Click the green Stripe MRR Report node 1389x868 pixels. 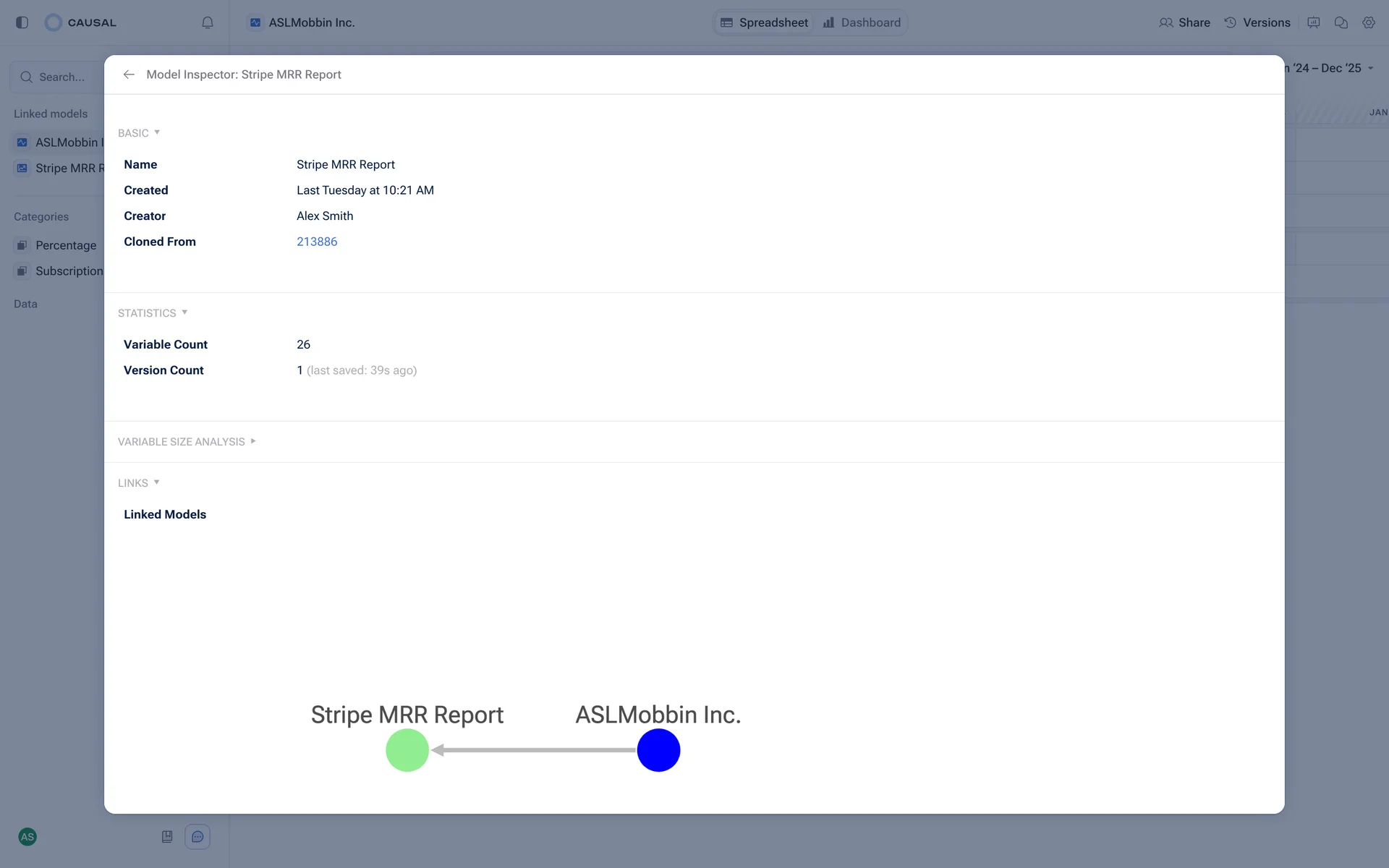point(407,750)
